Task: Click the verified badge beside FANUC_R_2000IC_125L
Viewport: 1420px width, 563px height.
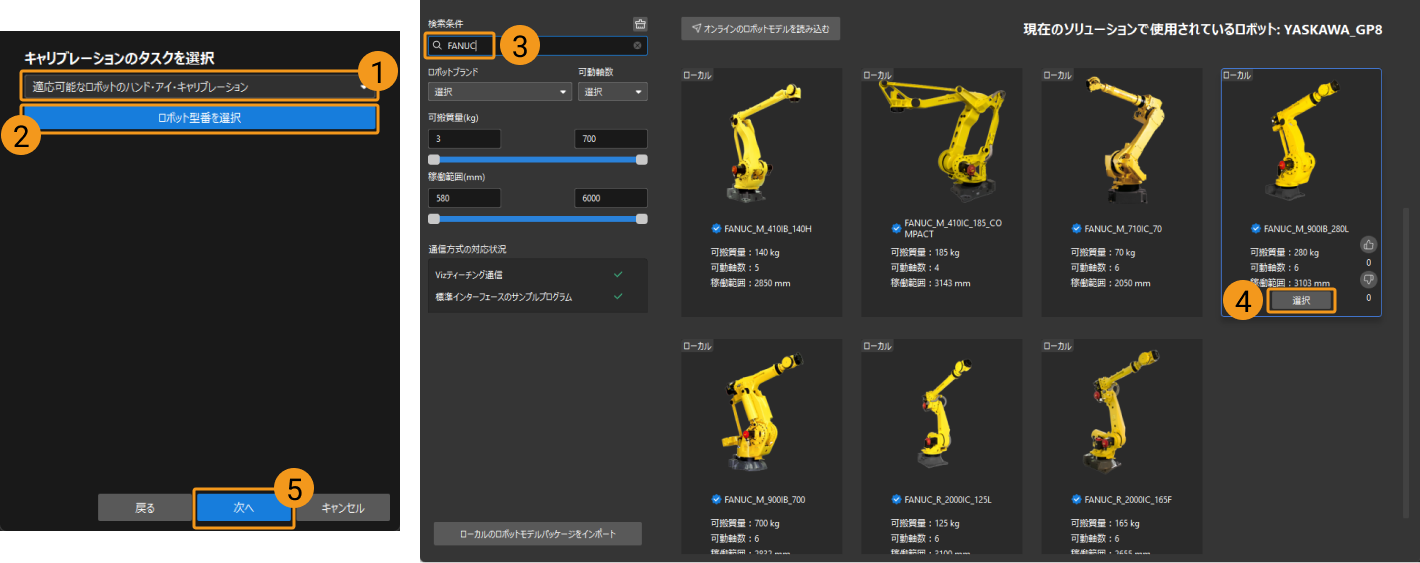Action: point(895,499)
